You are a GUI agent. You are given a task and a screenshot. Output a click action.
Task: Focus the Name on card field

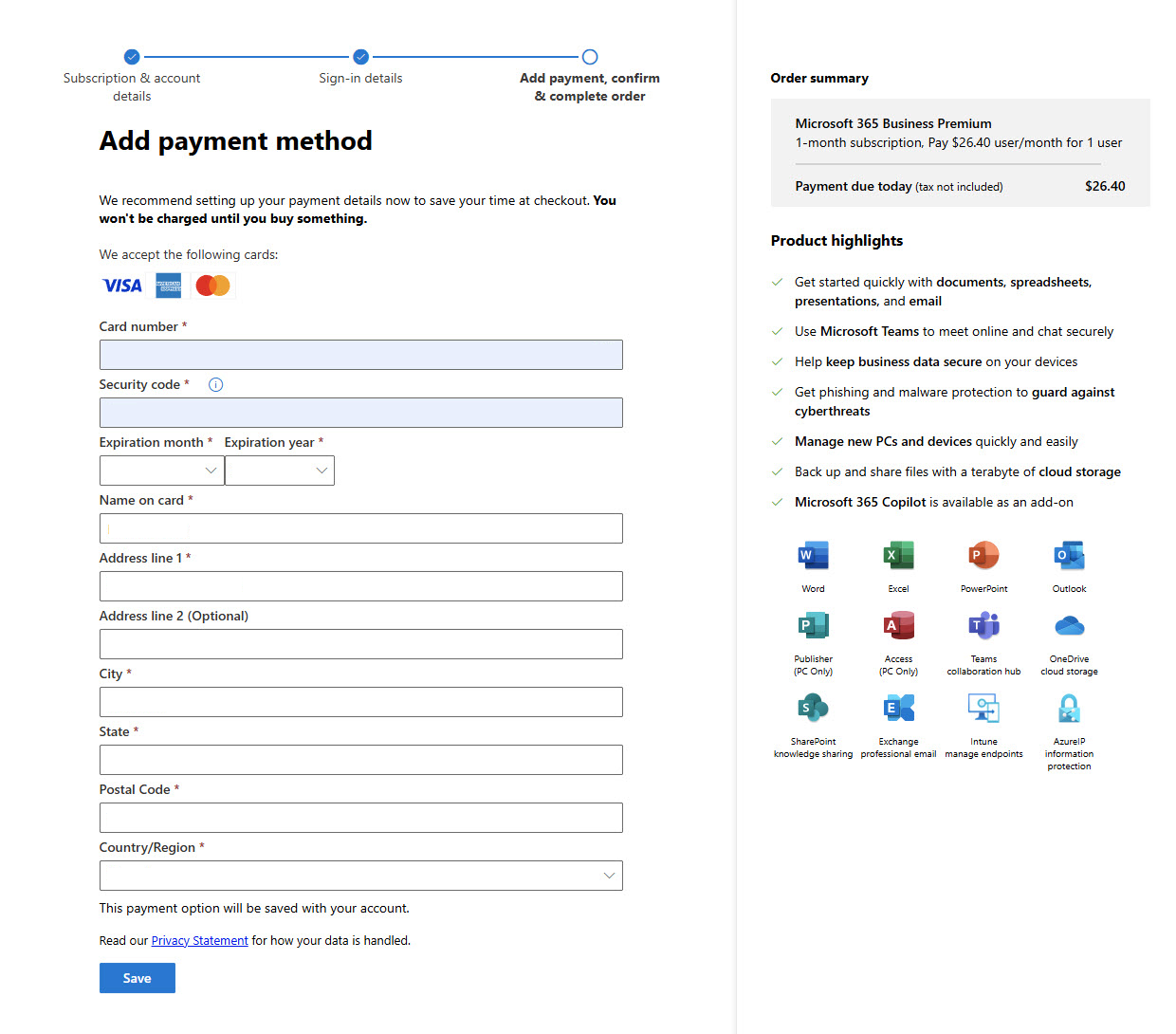360,528
